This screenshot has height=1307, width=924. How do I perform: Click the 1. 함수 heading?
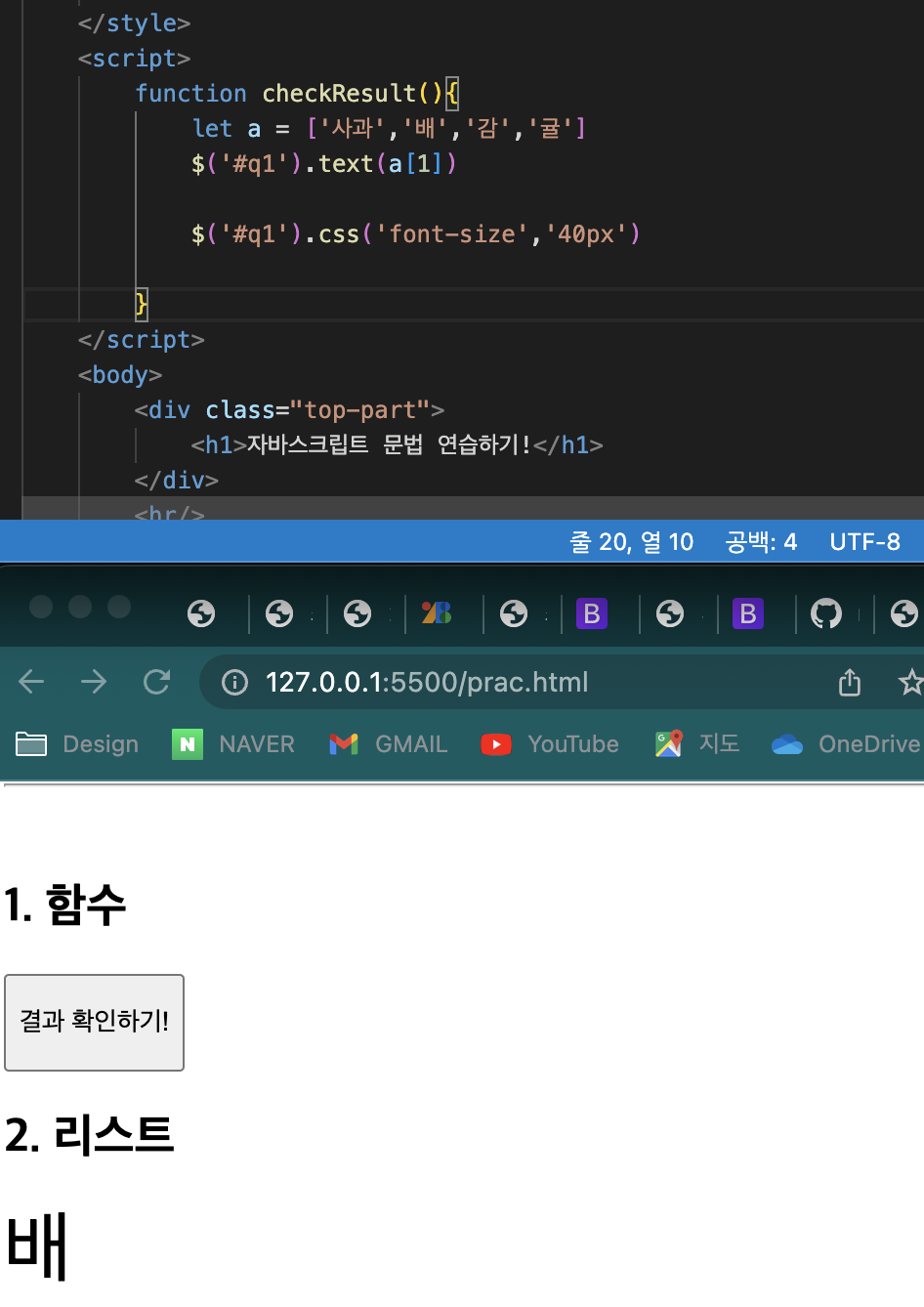coord(65,905)
